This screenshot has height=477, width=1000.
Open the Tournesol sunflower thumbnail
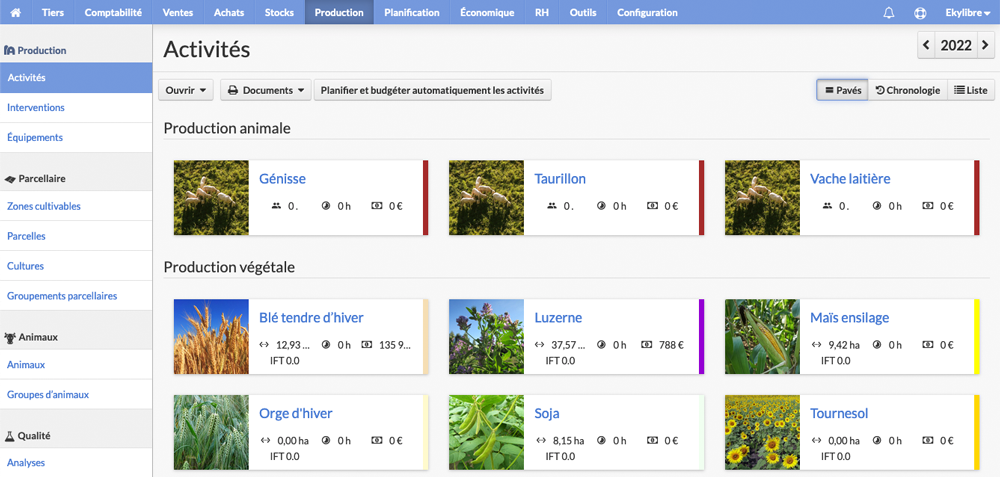click(x=762, y=432)
